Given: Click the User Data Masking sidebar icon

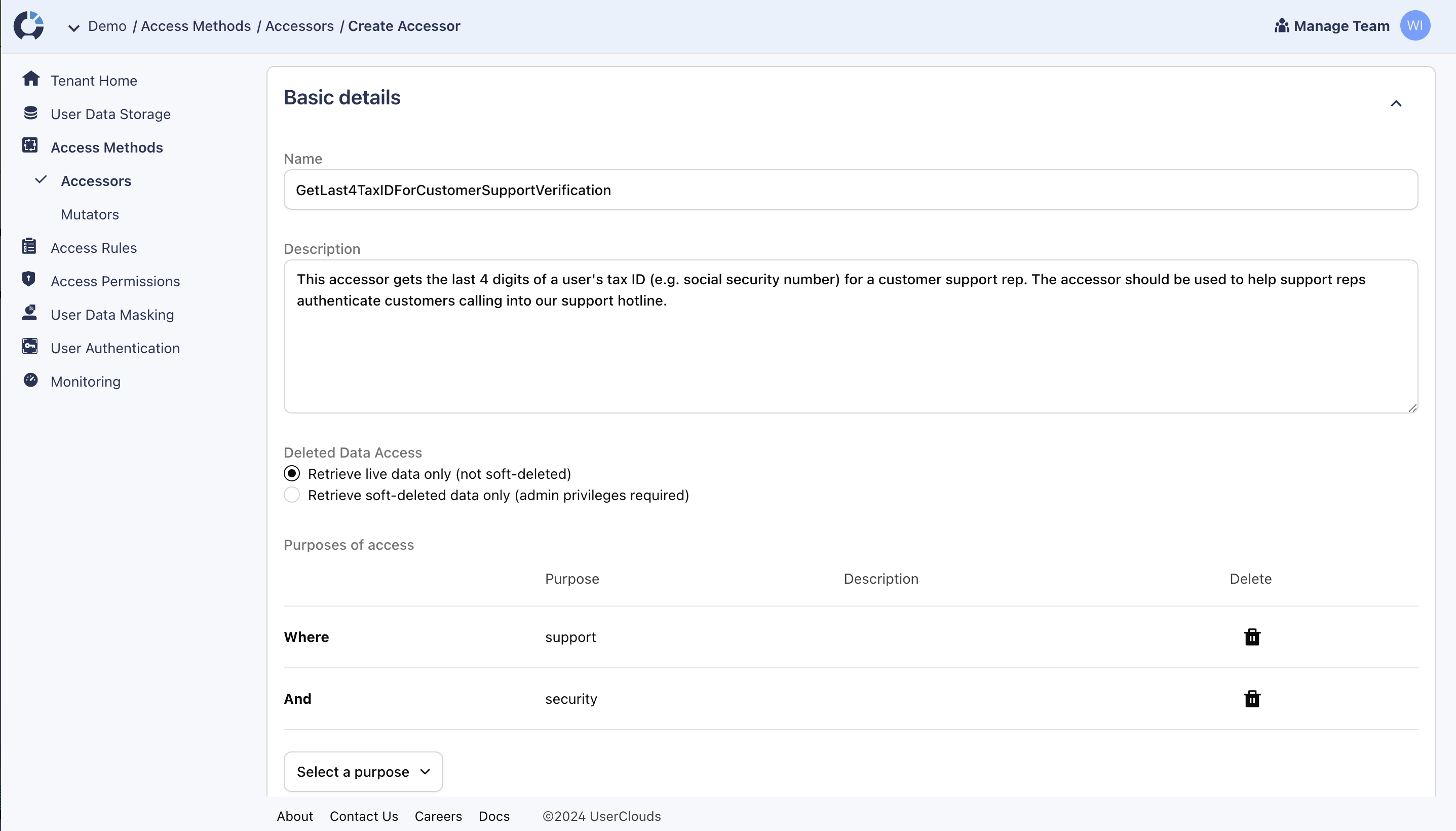Looking at the screenshot, I should click(x=31, y=313).
